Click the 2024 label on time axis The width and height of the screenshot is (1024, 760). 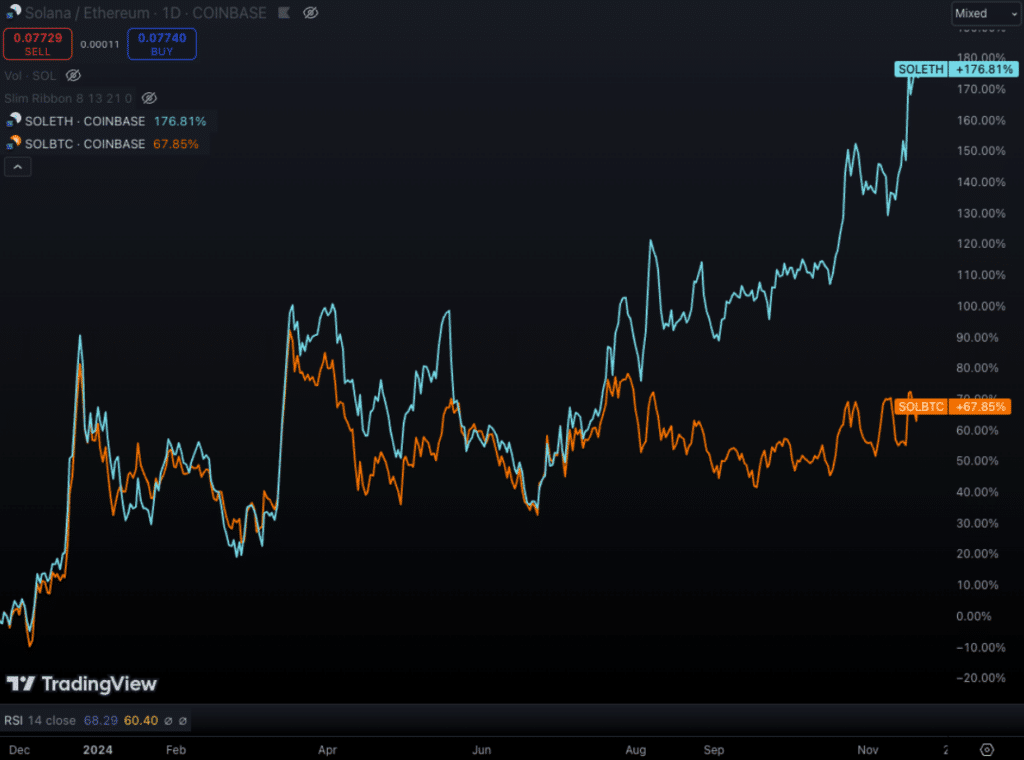(x=97, y=750)
